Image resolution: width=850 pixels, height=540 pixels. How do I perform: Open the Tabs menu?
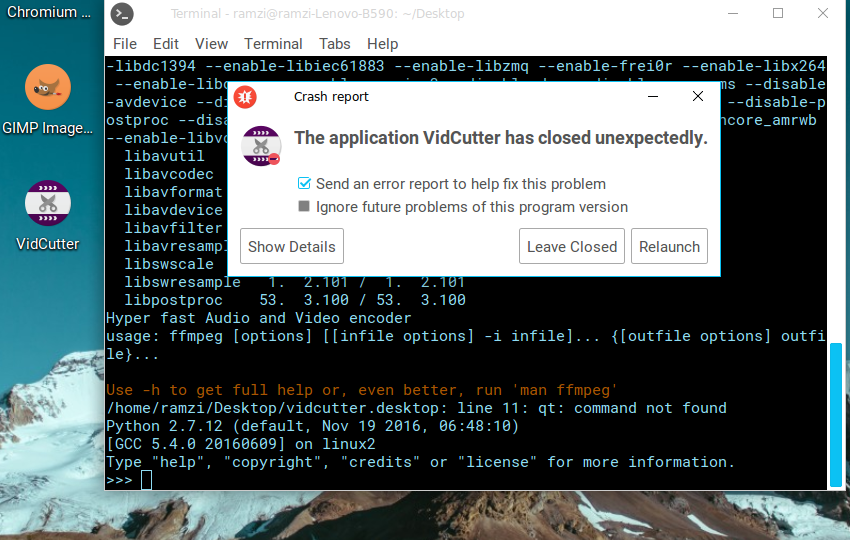(x=335, y=44)
